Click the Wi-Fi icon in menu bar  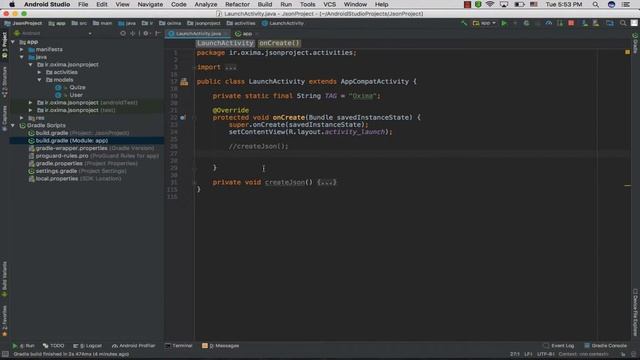coord(490,4)
